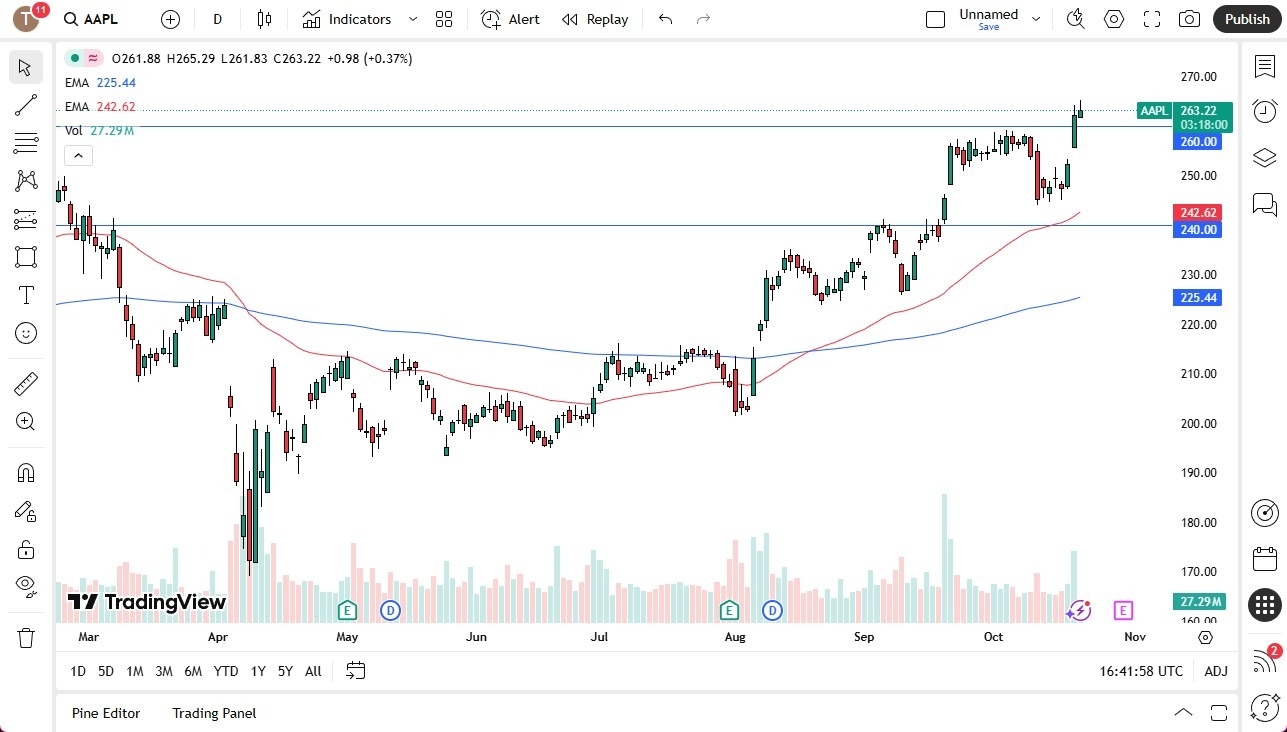Screen dimensions: 1287x732
Task: Select the trend line drawing tool
Action: click(25, 105)
